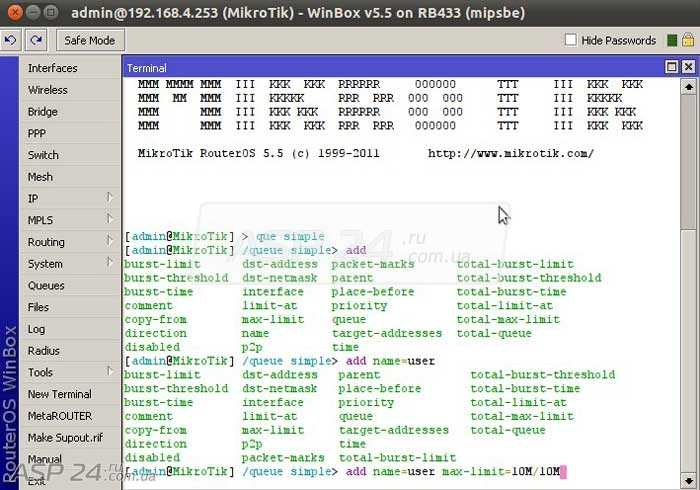The image size is (700, 490).
Task: Expand the IP submenu arrow
Action: click(x=109, y=198)
